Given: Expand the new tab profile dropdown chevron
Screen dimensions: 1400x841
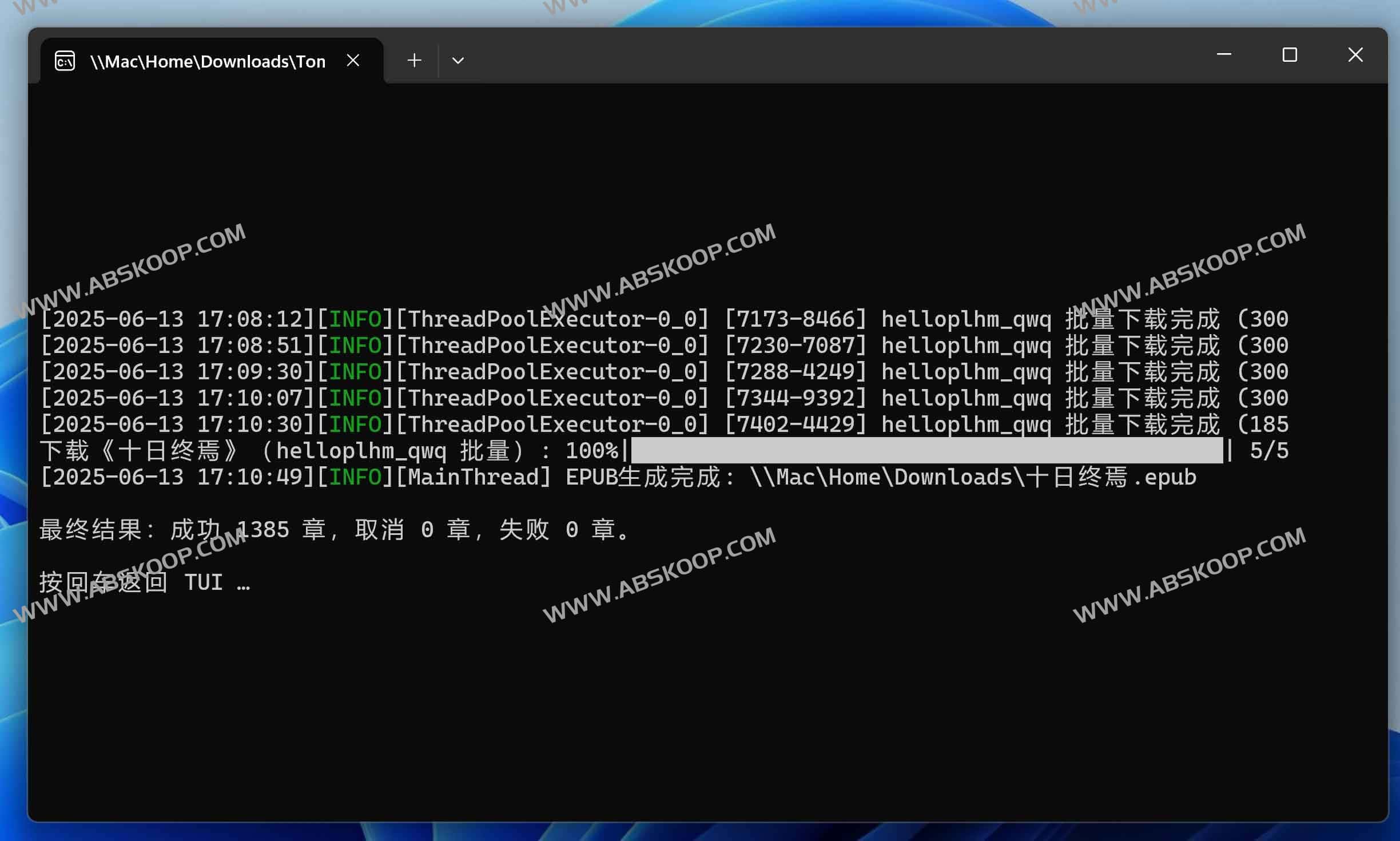Looking at the screenshot, I should pyautogui.click(x=458, y=60).
